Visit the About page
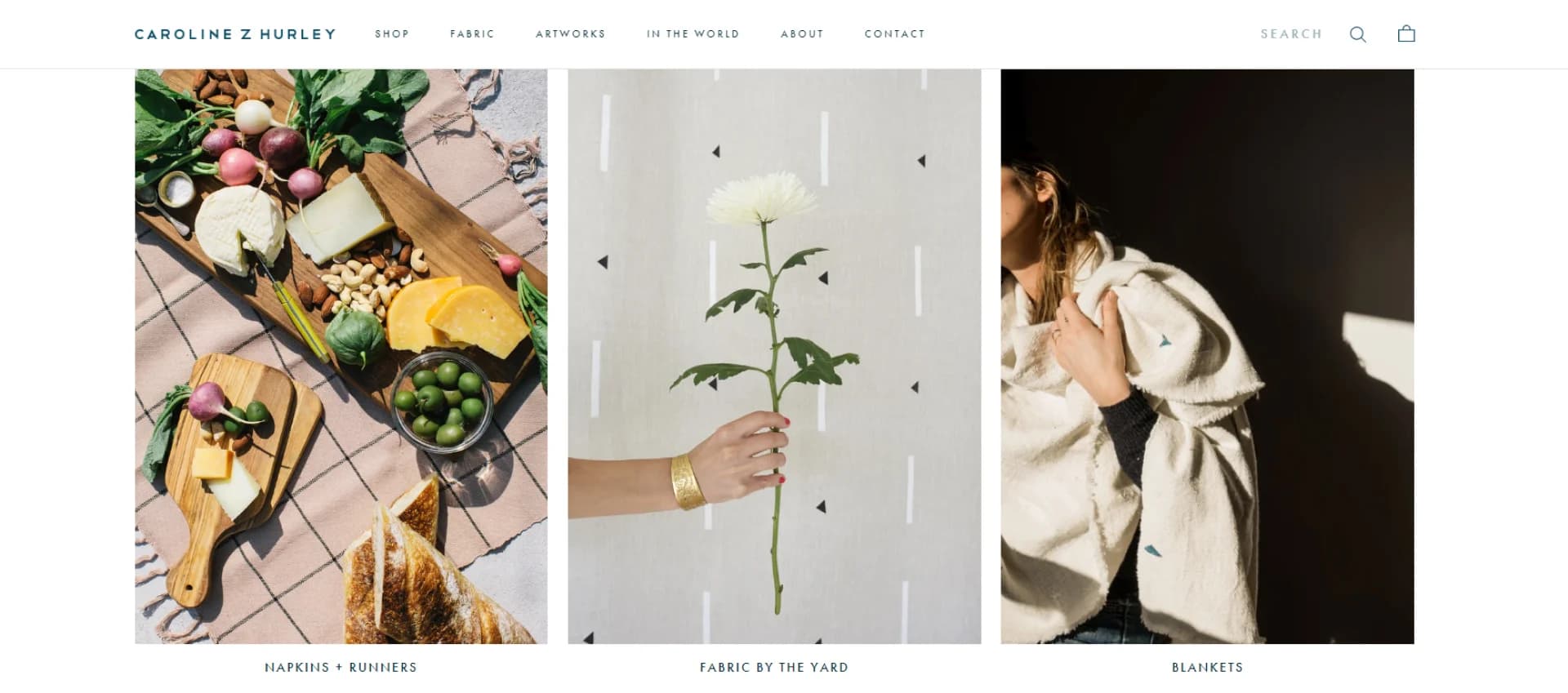Viewport: 1568px width, 693px height. click(802, 34)
